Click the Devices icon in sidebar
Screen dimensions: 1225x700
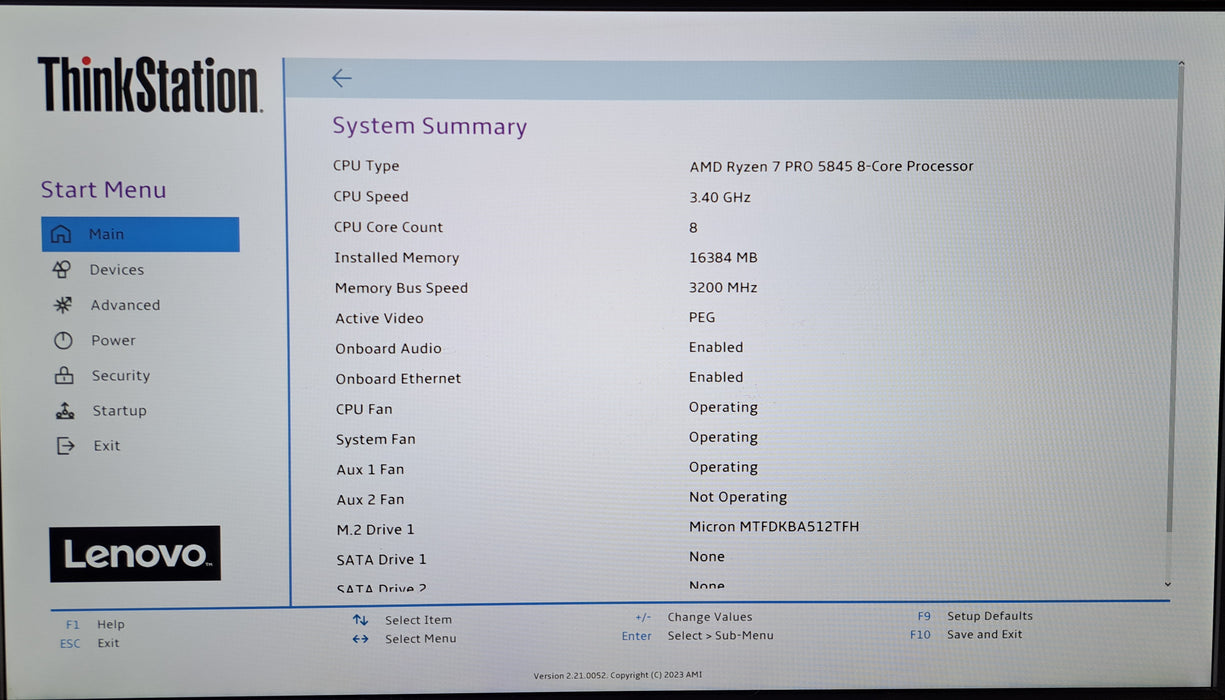pos(61,269)
